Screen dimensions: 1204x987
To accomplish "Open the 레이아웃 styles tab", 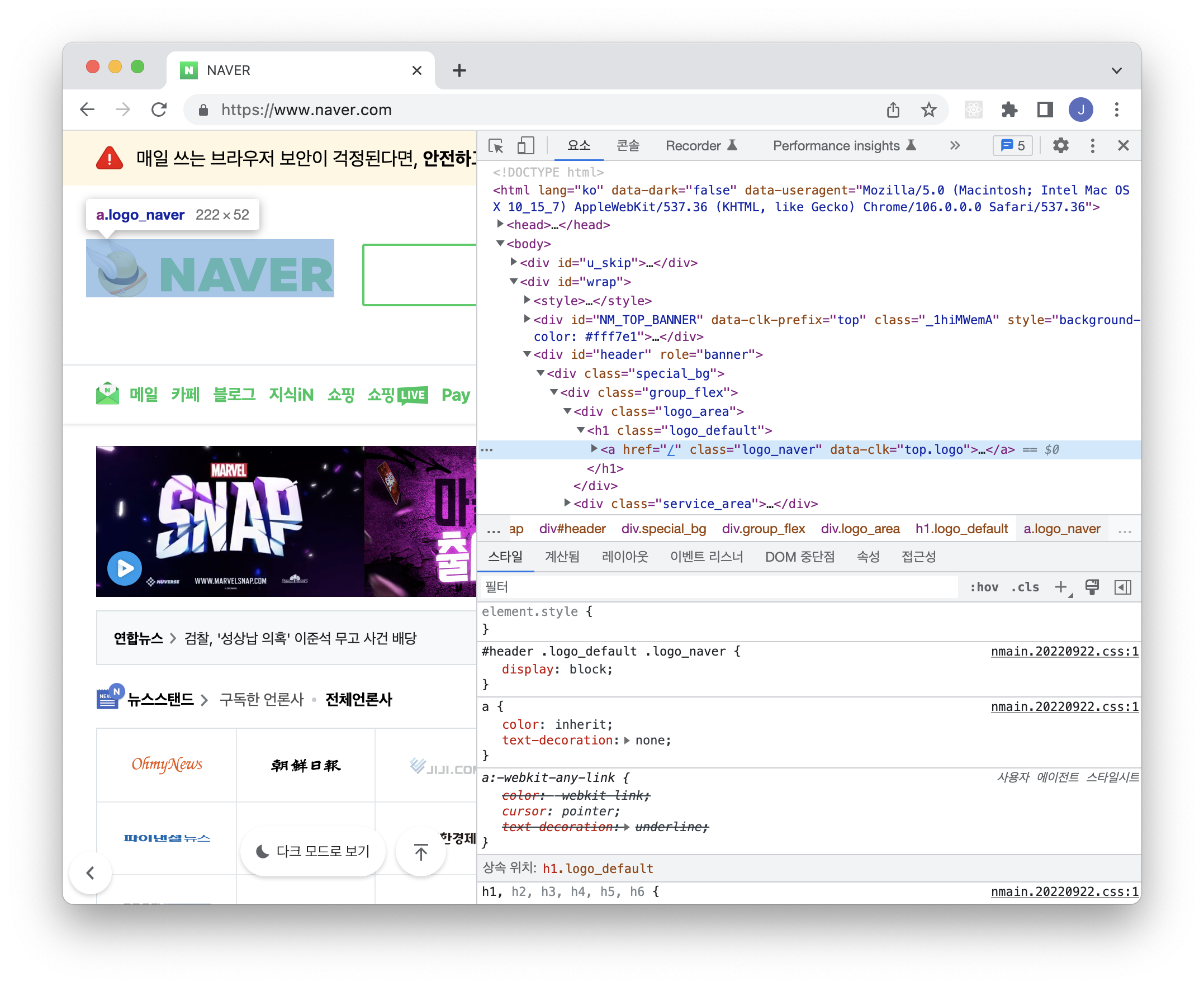I will click(x=625, y=557).
